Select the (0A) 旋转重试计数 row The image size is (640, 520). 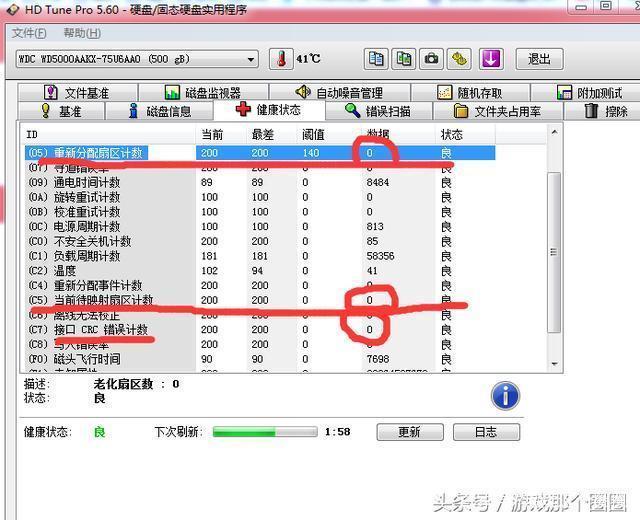[260, 197]
